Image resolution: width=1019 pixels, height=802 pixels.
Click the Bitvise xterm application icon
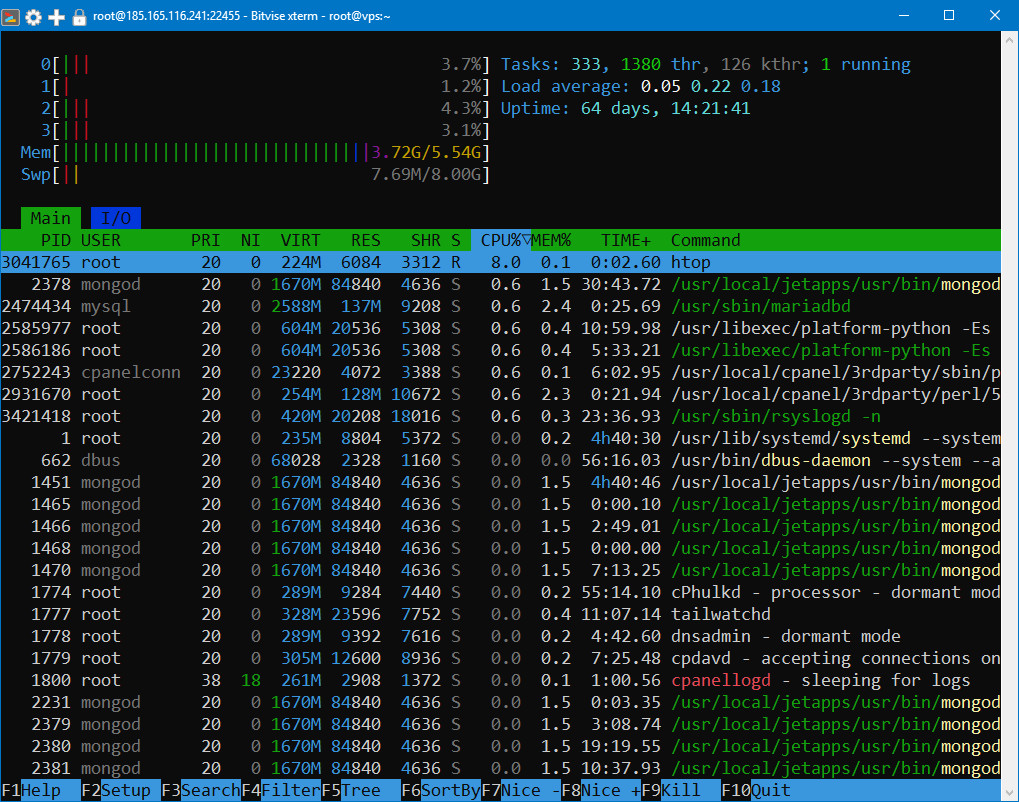12,16
